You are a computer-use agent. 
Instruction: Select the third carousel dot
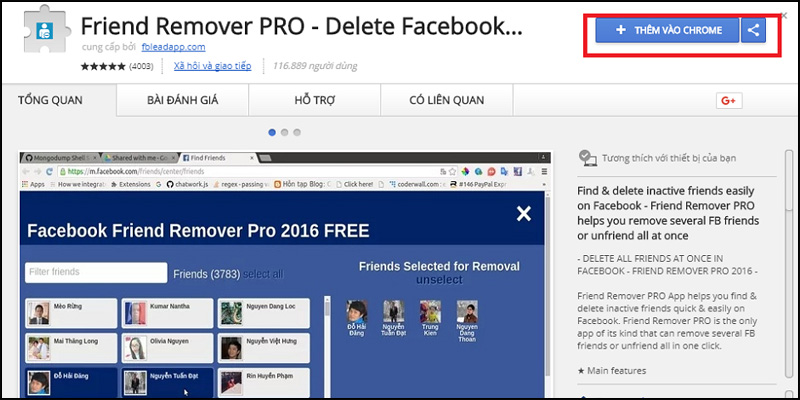(x=296, y=132)
